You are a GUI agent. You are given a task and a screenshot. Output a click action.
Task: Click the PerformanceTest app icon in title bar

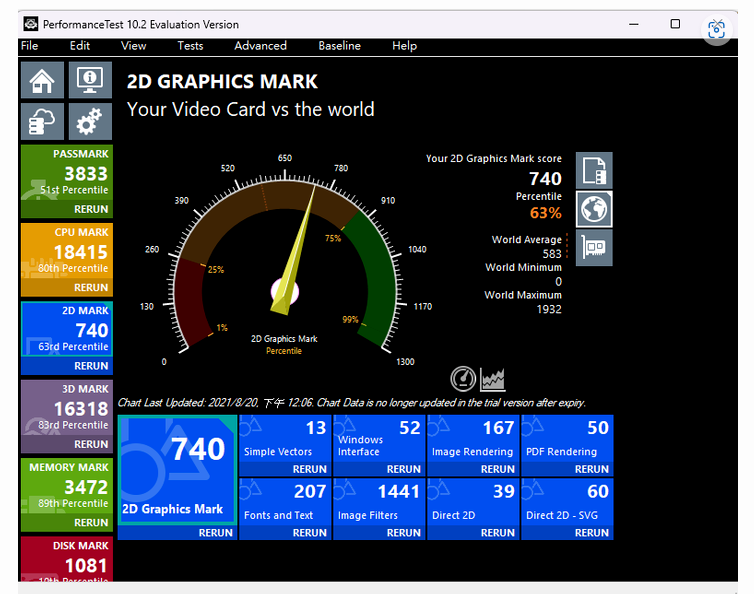pyautogui.click(x=31, y=24)
